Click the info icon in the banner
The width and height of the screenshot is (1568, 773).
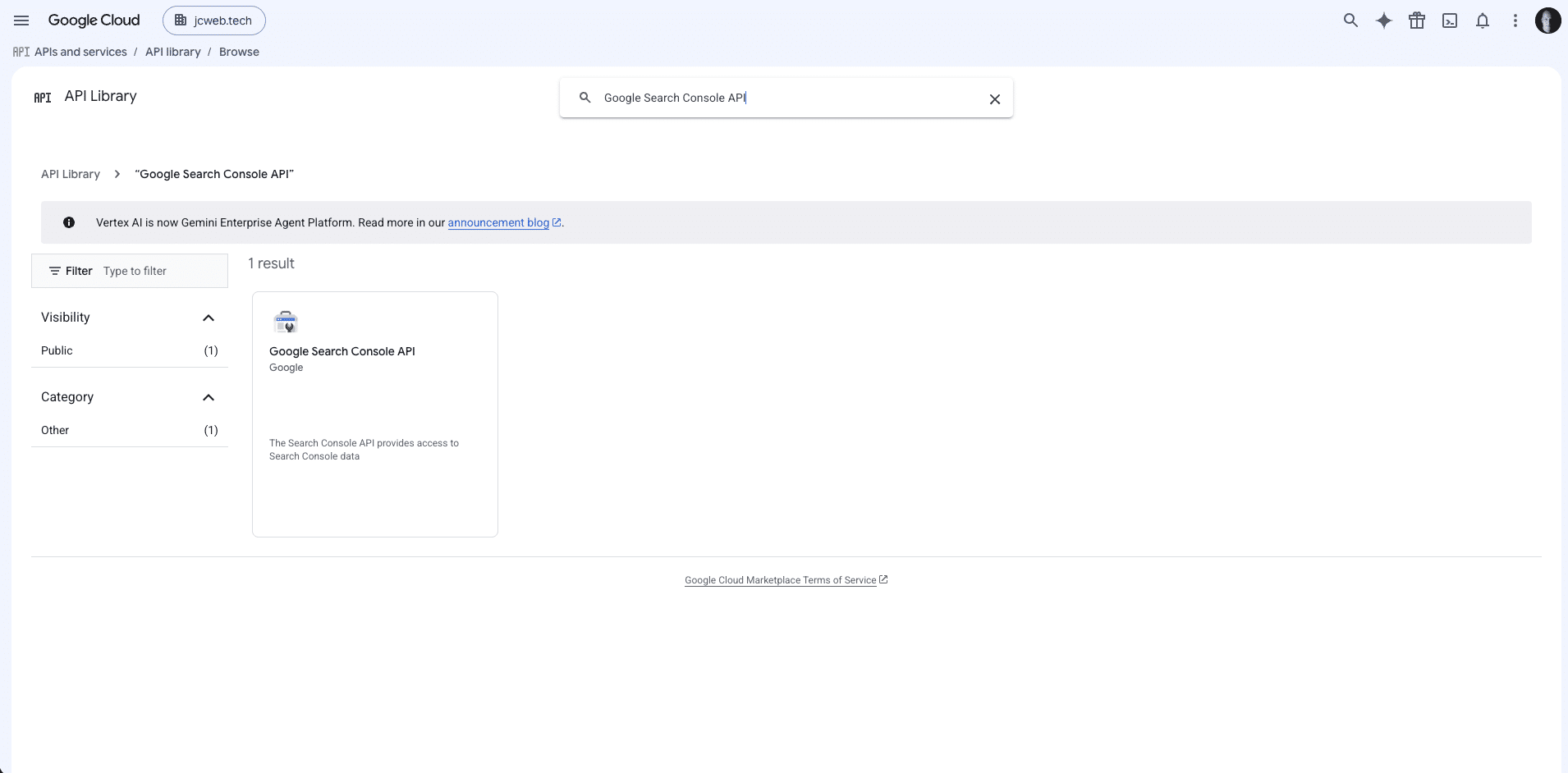(x=69, y=222)
